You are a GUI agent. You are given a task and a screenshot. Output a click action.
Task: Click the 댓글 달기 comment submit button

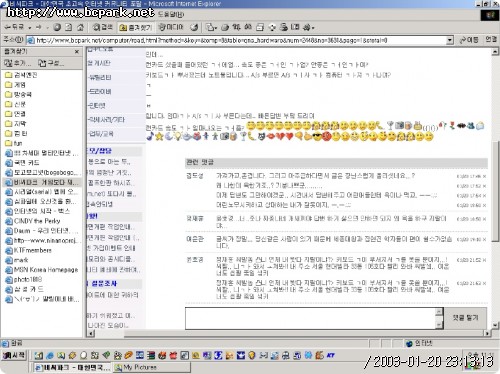(465, 318)
